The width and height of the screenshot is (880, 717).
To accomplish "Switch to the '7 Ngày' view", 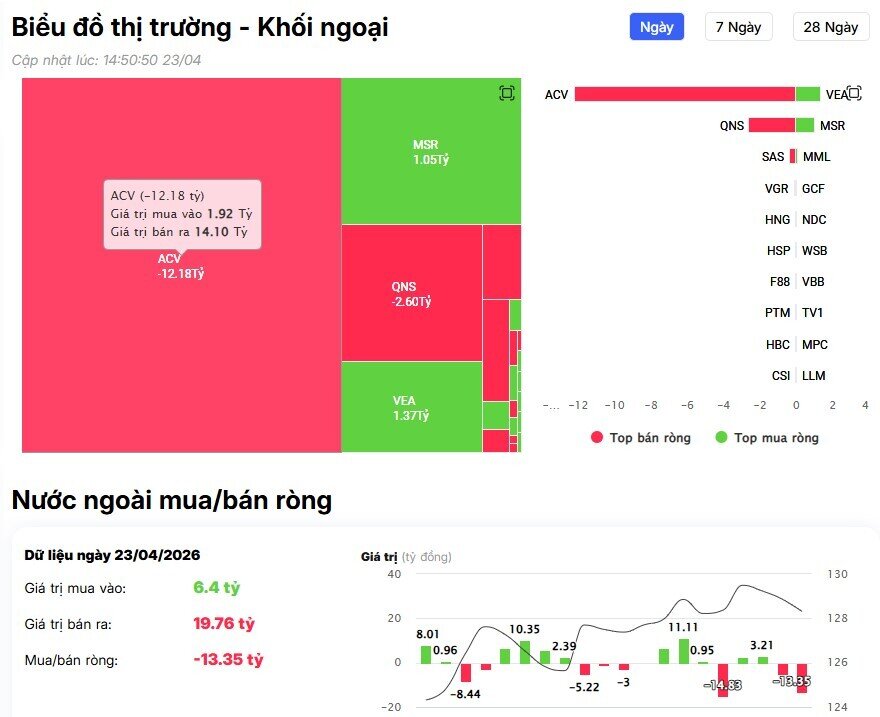I will tap(738, 27).
